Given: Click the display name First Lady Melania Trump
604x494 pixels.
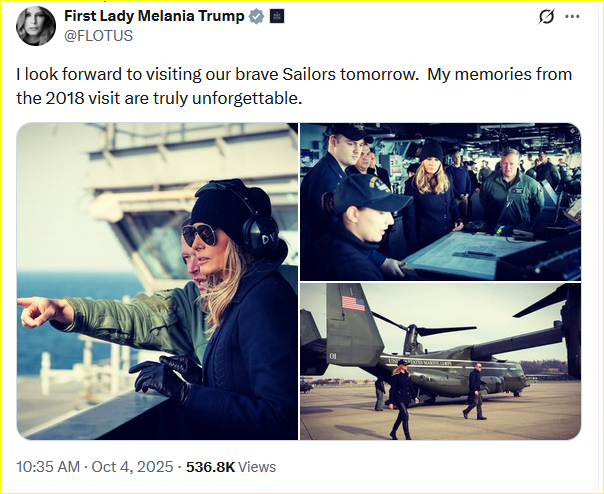Looking at the screenshot, I should (x=153, y=17).
